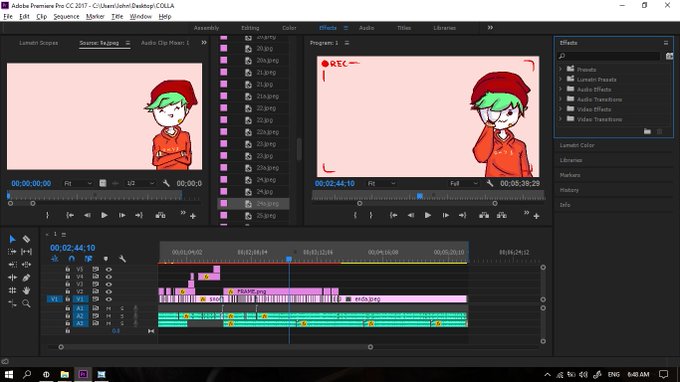Open Program monitor zoom Fit dropdown
This screenshot has width=680, height=382.
(x=381, y=183)
